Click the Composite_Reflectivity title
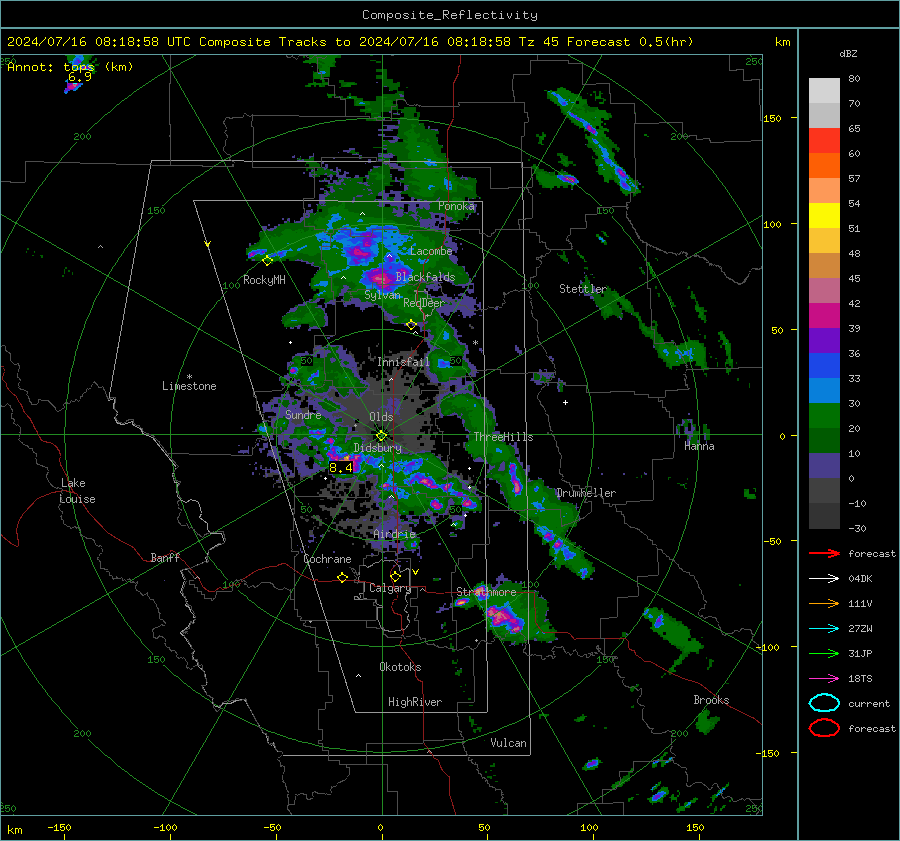 click(449, 15)
